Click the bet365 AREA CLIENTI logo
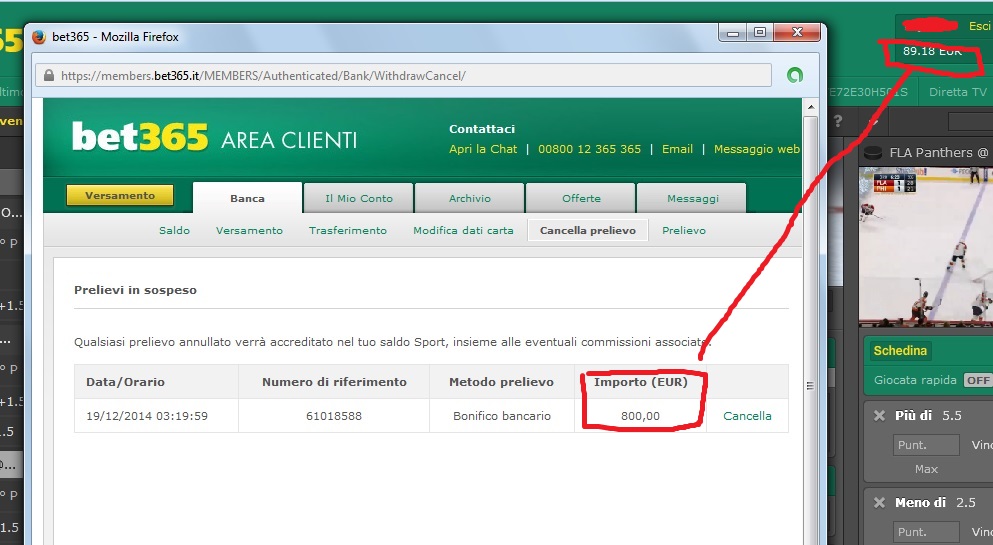This screenshot has height=545, width=993. (215, 137)
